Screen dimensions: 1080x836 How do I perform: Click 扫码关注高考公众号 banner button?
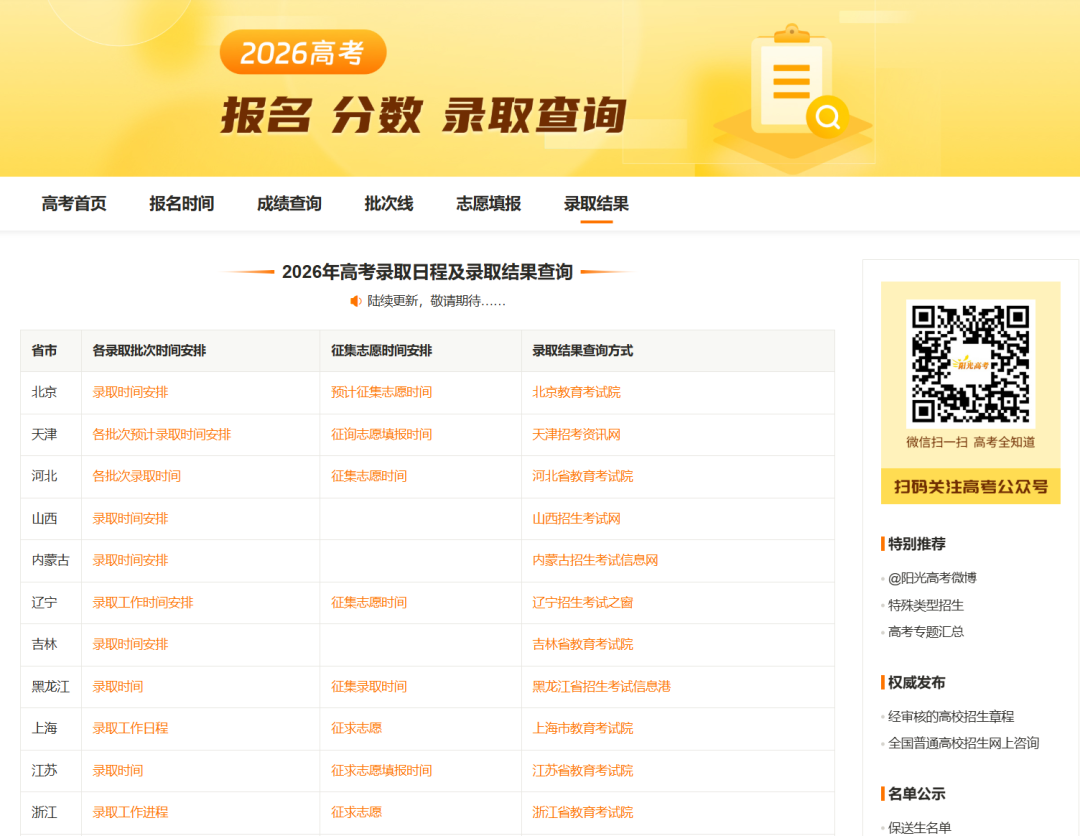point(970,487)
